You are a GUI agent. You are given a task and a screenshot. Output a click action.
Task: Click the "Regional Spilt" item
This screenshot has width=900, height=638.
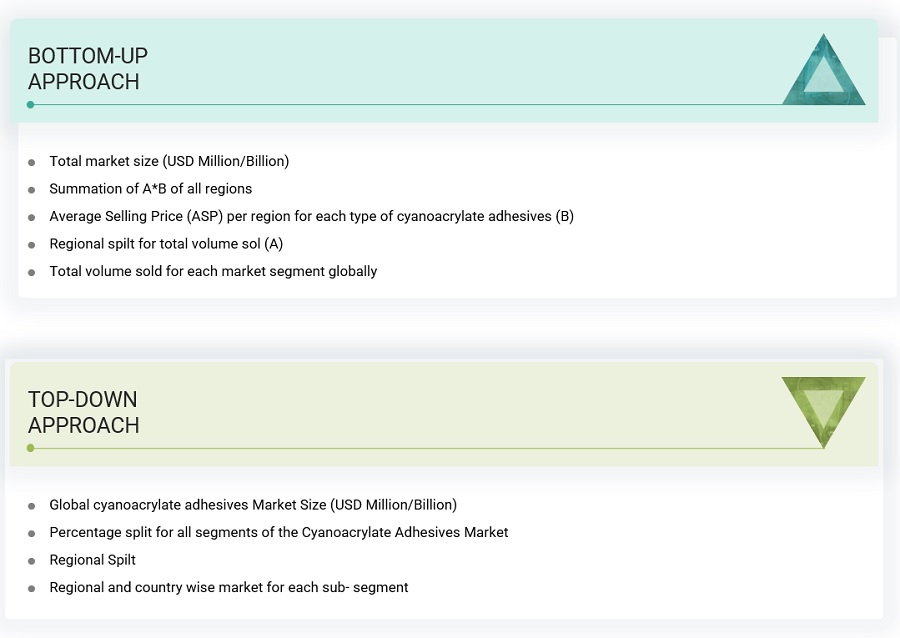(92, 560)
